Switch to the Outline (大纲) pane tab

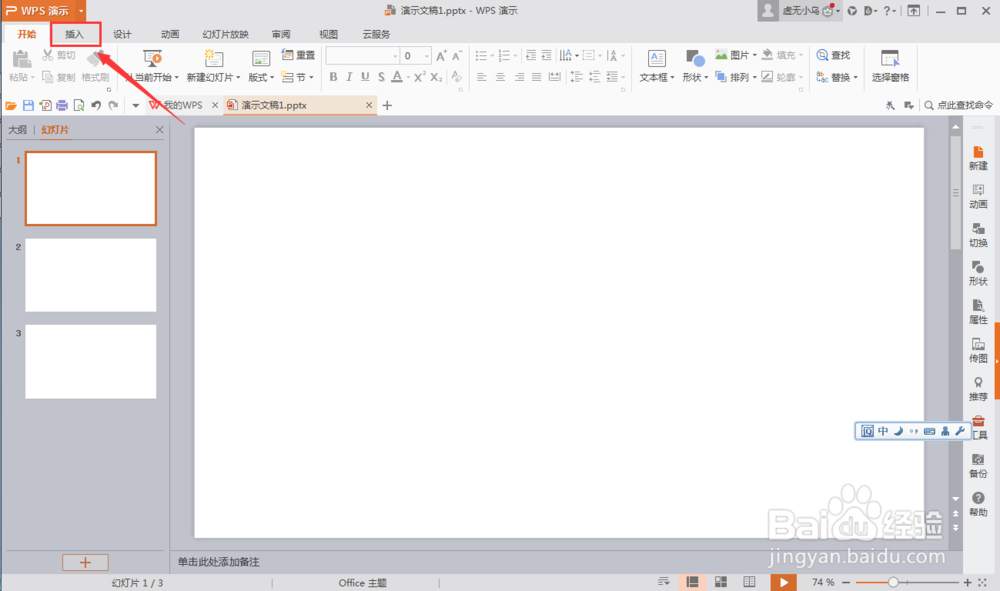pyautogui.click(x=17, y=130)
